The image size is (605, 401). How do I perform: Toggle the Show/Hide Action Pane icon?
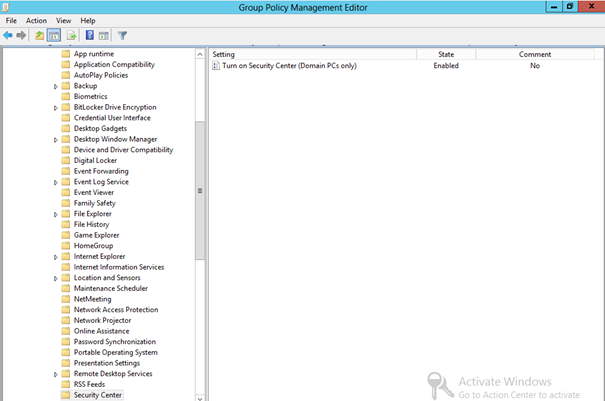(x=103, y=36)
